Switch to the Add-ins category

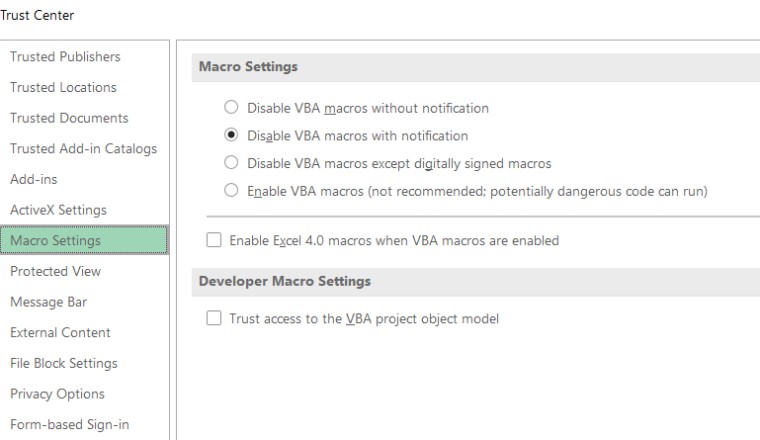click(x=34, y=179)
